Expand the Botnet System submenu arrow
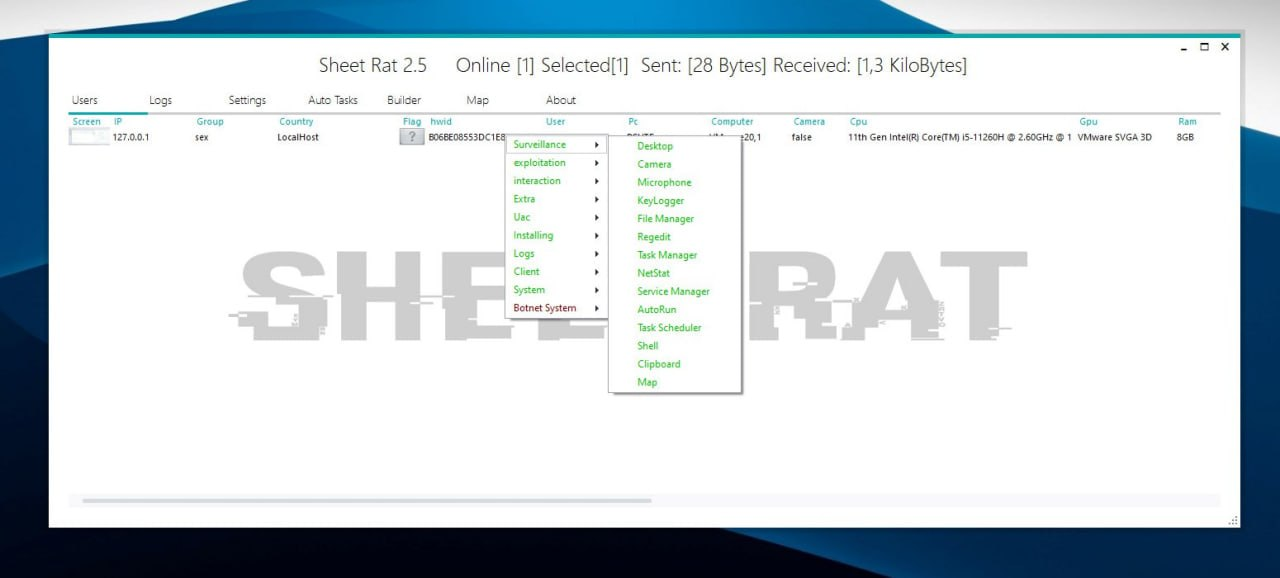 (597, 308)
